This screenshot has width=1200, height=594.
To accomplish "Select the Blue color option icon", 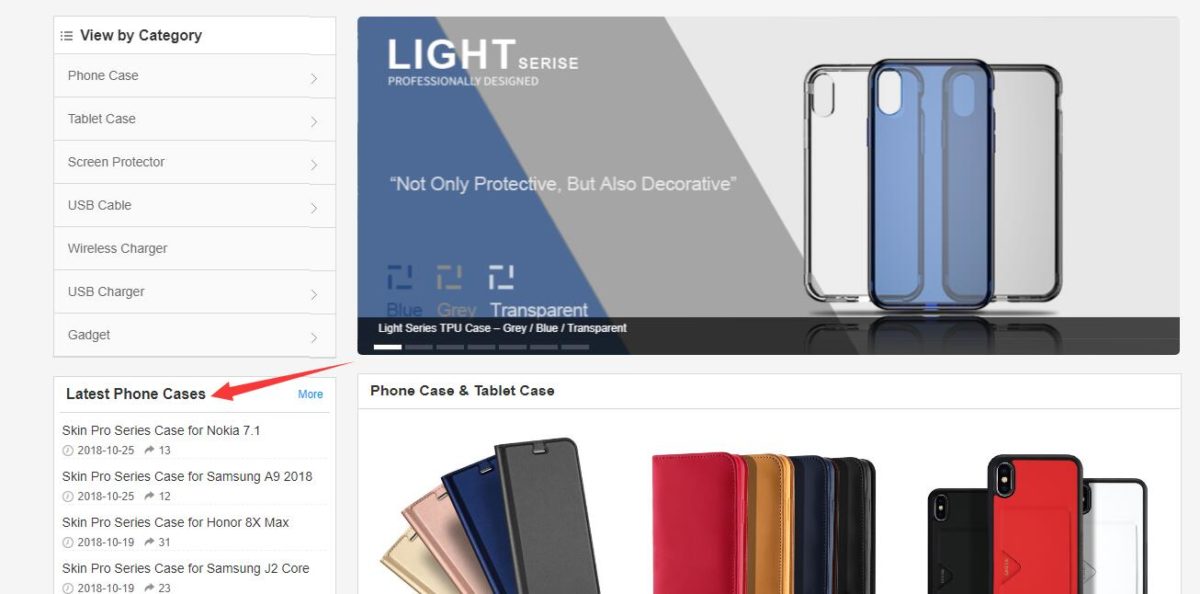I will [399, 277].
